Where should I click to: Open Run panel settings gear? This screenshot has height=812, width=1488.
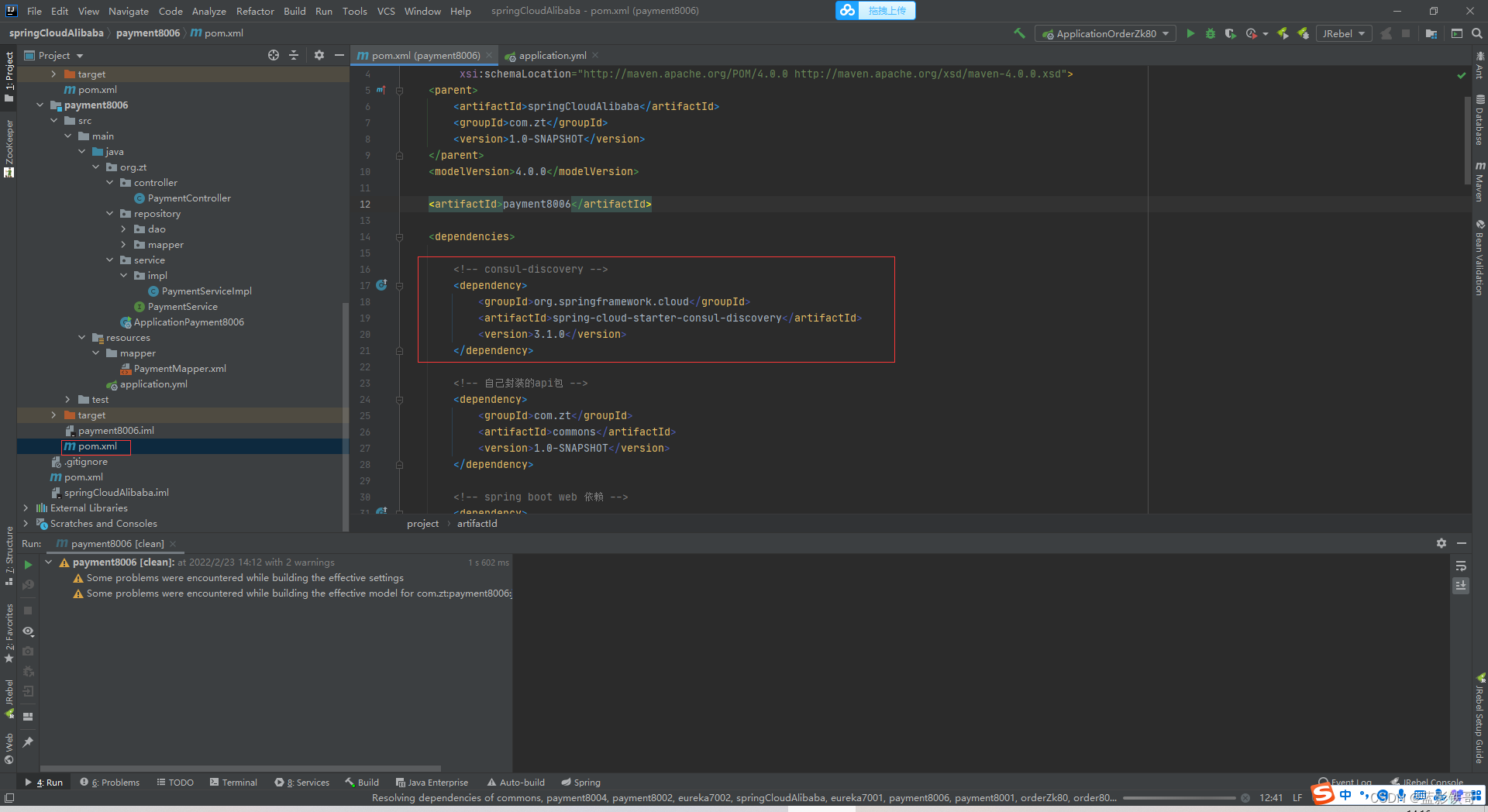pos(1441,543)
